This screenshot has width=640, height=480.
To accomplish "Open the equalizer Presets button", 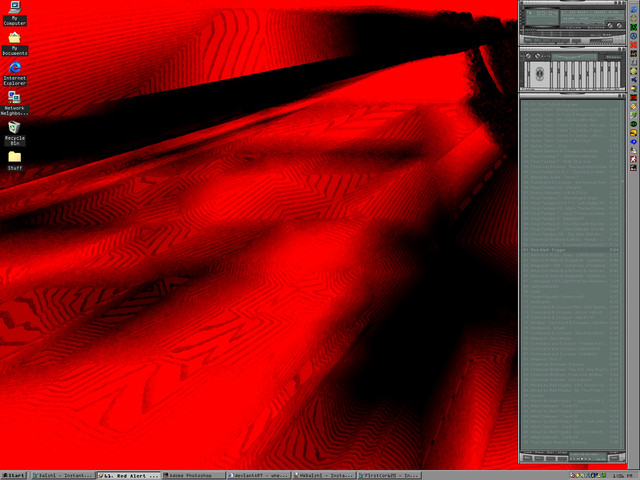I will (614, 57).
